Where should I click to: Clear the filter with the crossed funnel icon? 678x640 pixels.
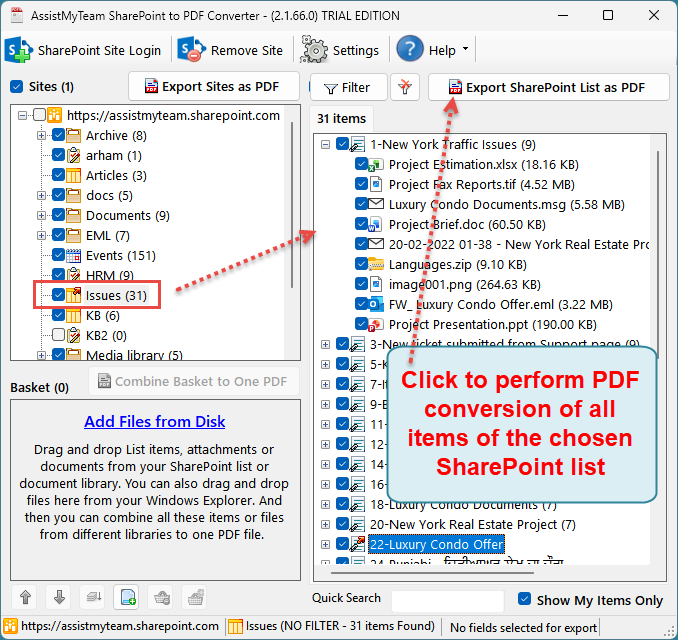pos(405,87)
